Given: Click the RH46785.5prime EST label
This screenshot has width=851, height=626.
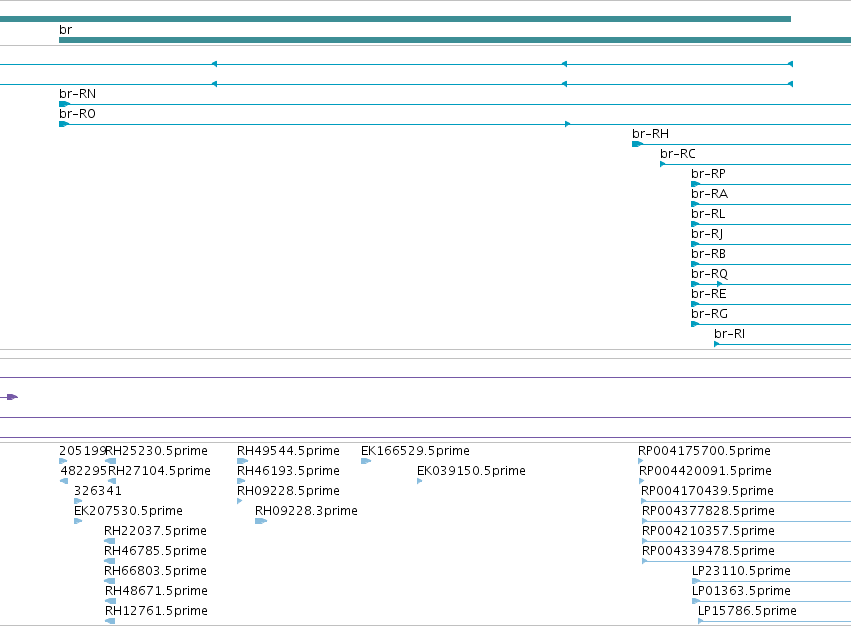Looking at the screenshot, I should pos(155,551).
